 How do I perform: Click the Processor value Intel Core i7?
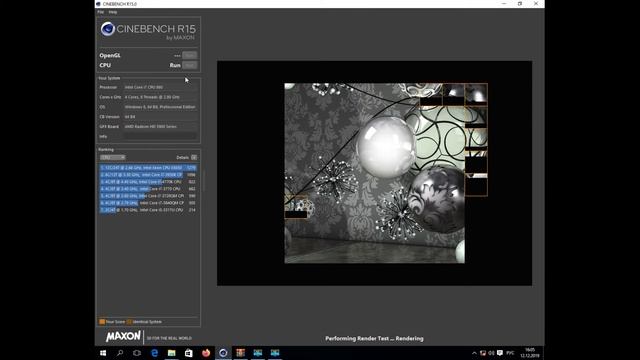click(x=144, y=87)
